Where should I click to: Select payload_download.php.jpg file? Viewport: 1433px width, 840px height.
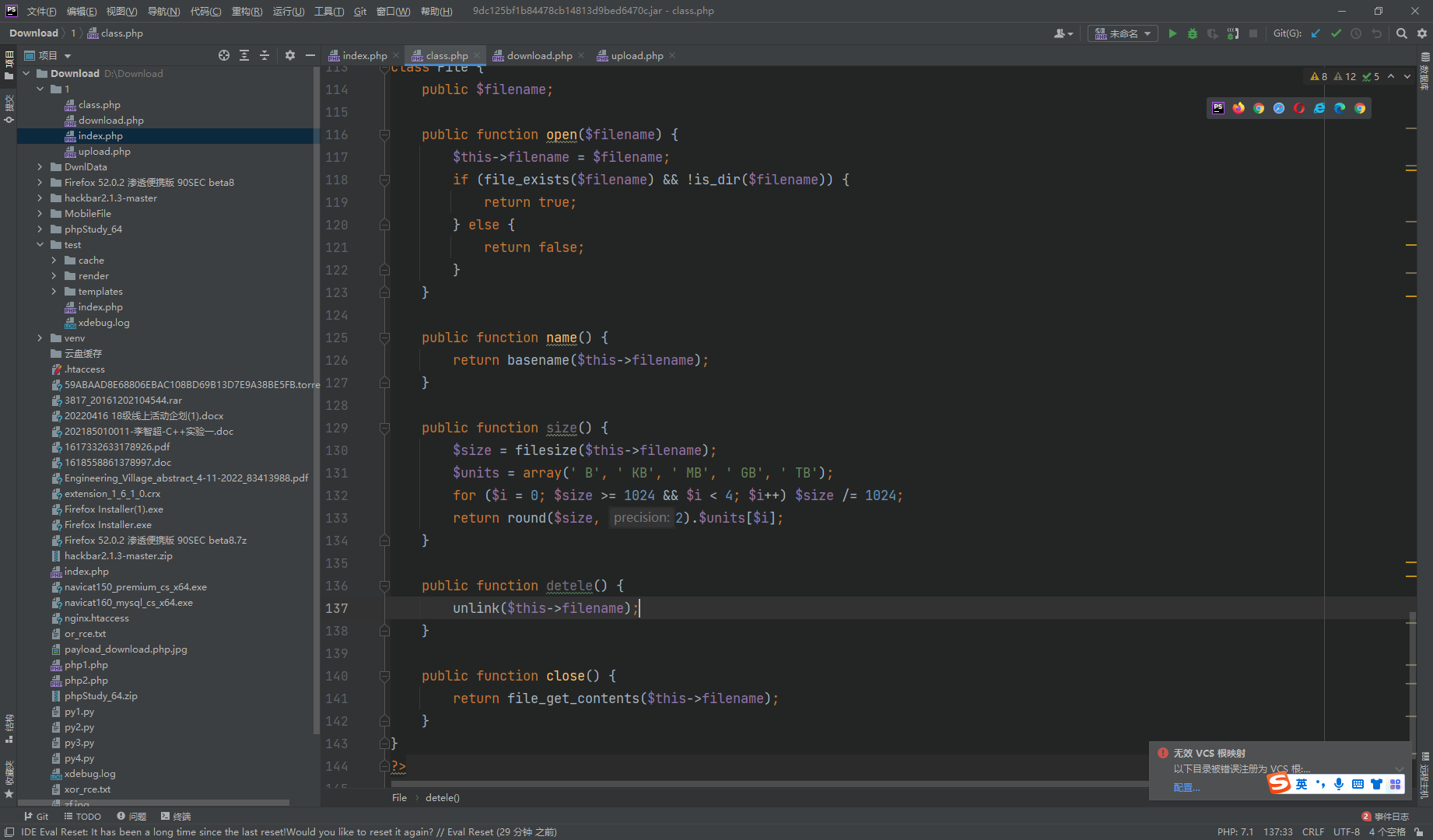click(125, 649)
